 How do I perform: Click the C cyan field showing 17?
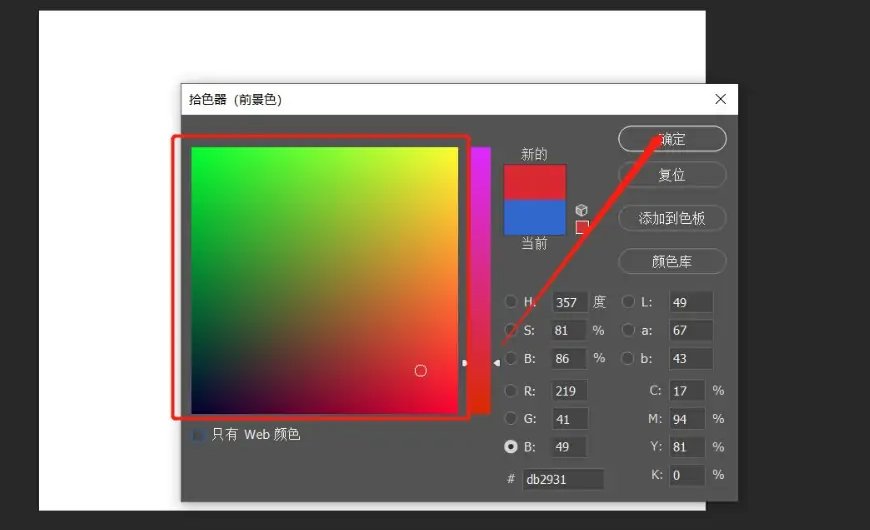(687, 391)
